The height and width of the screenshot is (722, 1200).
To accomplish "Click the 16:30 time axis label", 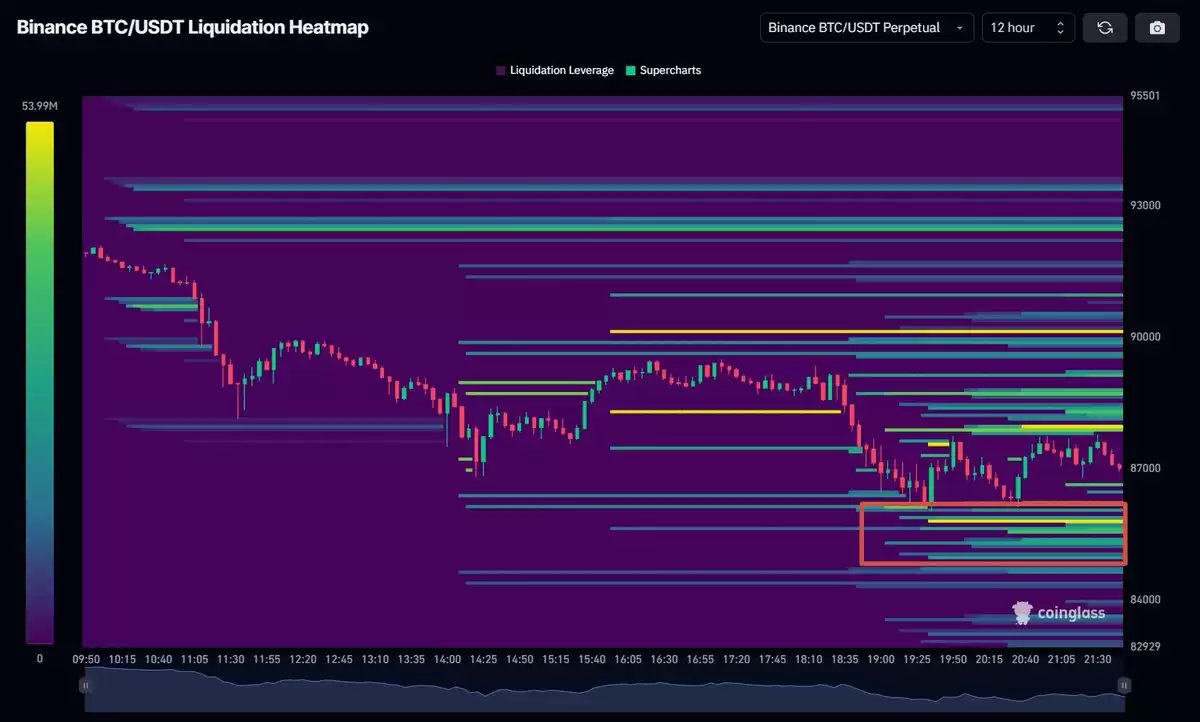I will [664, 660].
